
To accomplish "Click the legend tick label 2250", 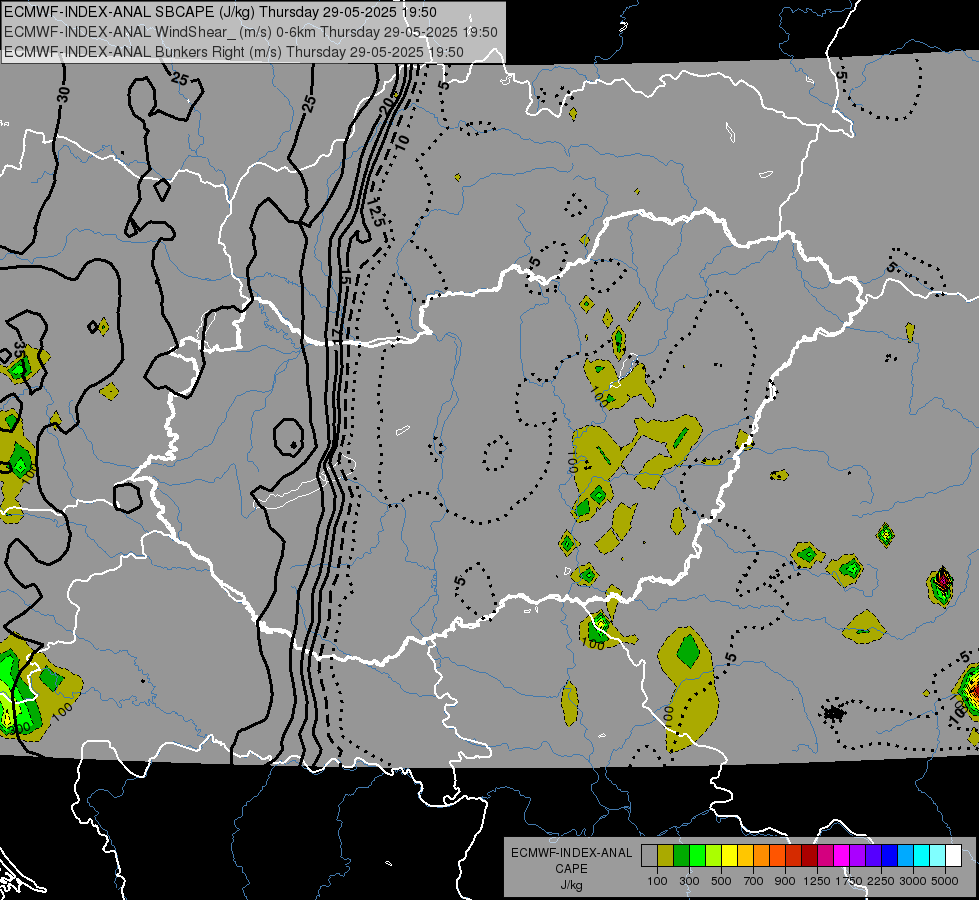I will pos(881,881).
